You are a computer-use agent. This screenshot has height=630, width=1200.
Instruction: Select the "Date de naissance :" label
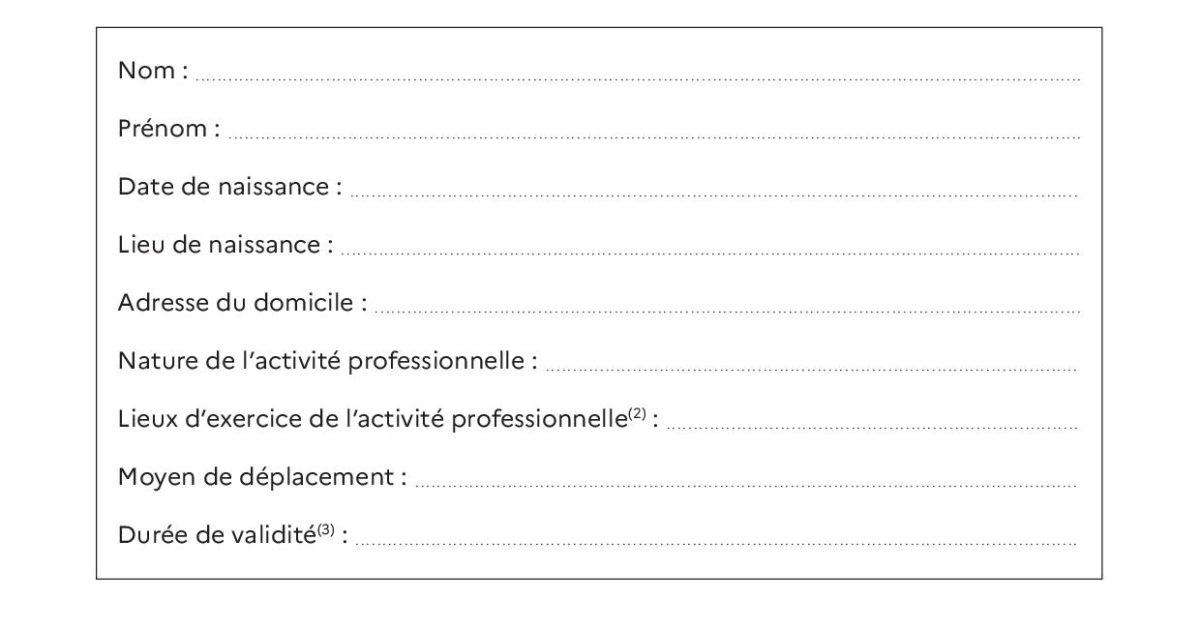tap(230, 186)
